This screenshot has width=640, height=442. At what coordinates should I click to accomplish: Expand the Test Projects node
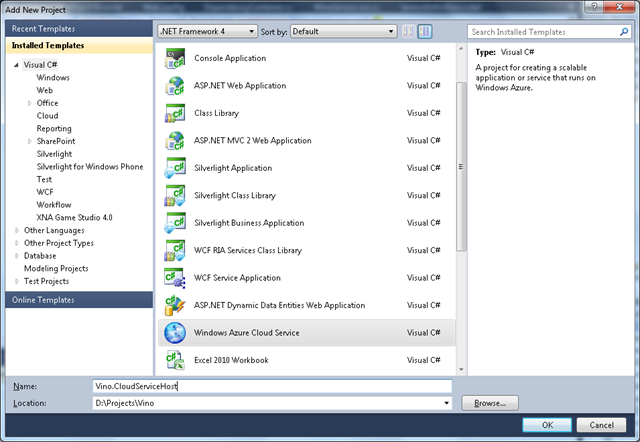[17, 281]
